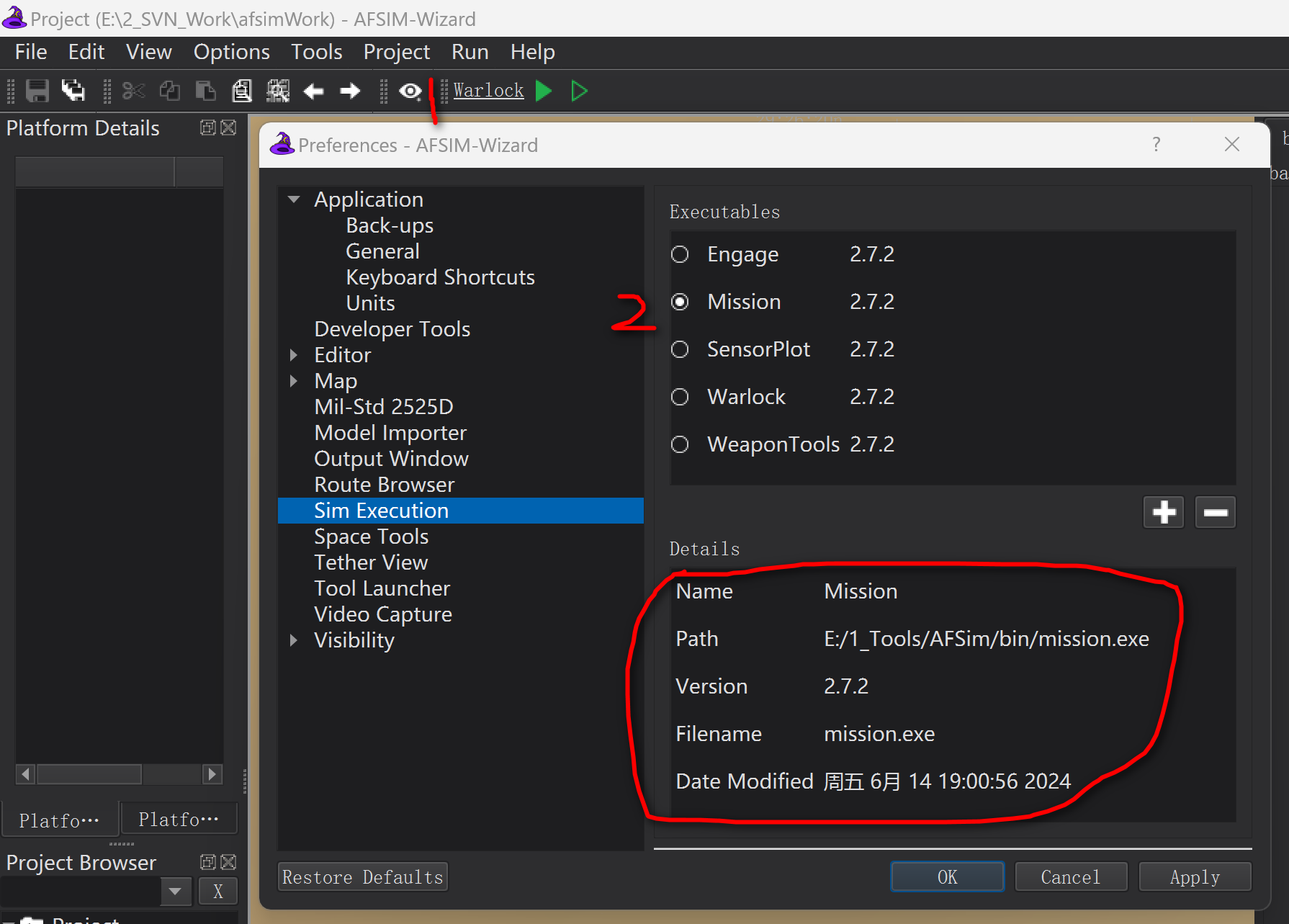1289x924 pixels.
Task: Collapse the Application tree node
Action: [x=294, y=199]
